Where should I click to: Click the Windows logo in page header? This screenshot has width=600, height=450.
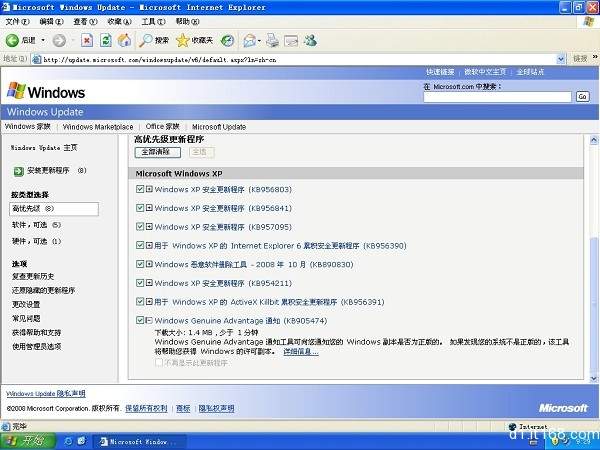click(46, 92)
